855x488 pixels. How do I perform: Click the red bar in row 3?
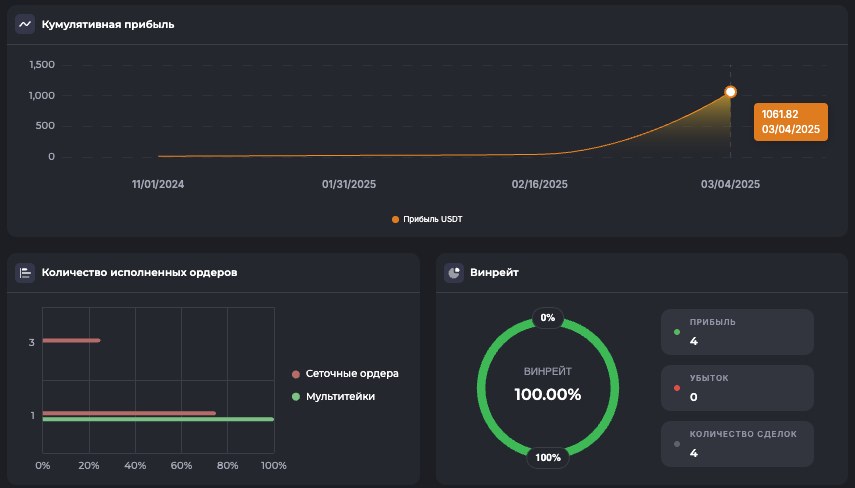click(71, 341)
